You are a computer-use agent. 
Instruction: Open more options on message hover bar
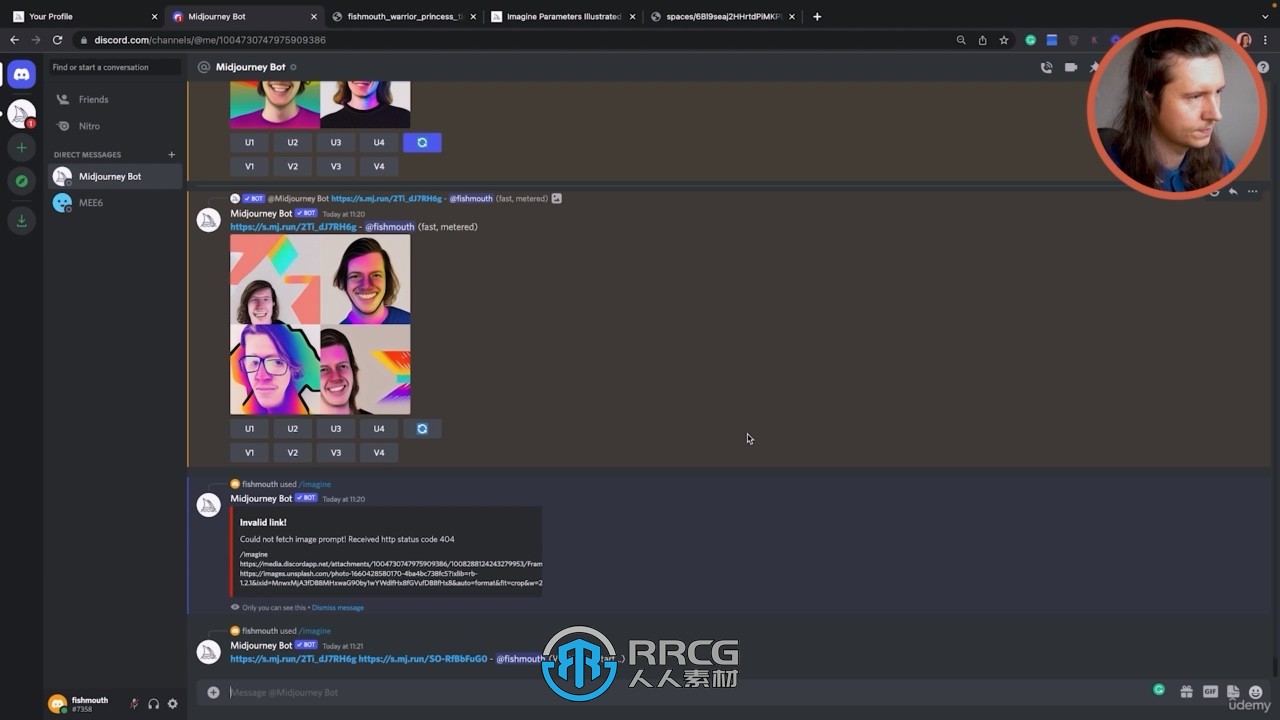click(x=1252, y=191)
